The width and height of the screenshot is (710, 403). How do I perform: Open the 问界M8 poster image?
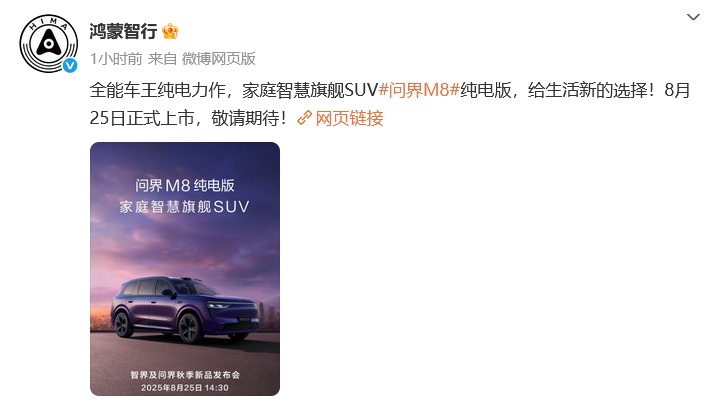pyautogui.click(x=185, y=269)
